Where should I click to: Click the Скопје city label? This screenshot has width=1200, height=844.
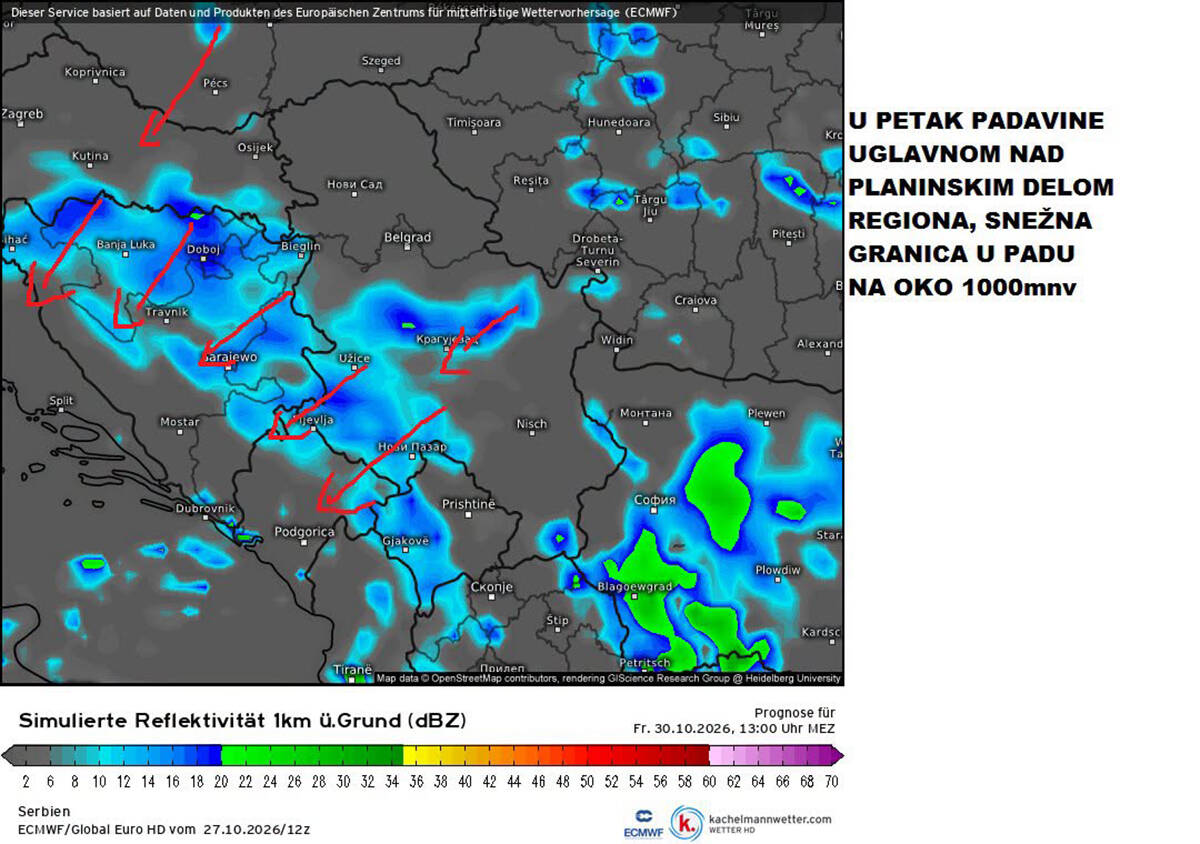coord(491,587)
